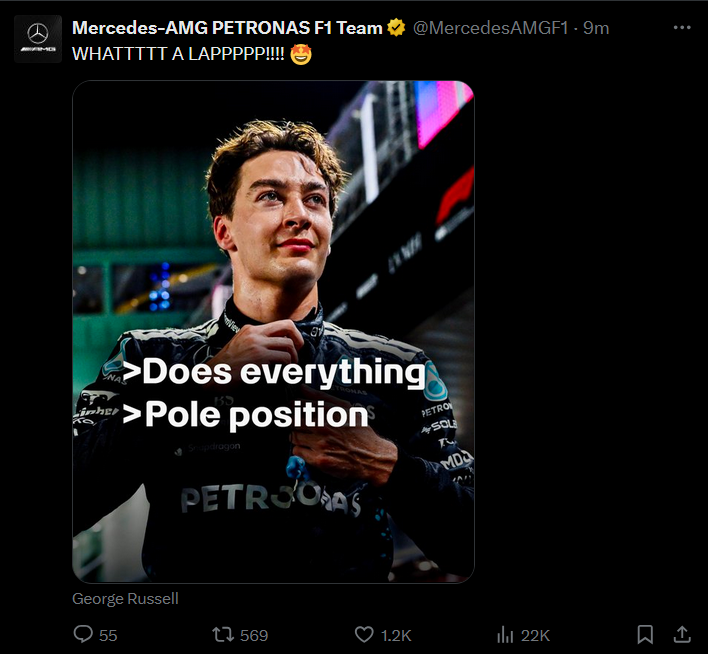Click the George Russell caption below the image
Image resolution: width=708 pixels, height=654 pixels.
[125, 598]
